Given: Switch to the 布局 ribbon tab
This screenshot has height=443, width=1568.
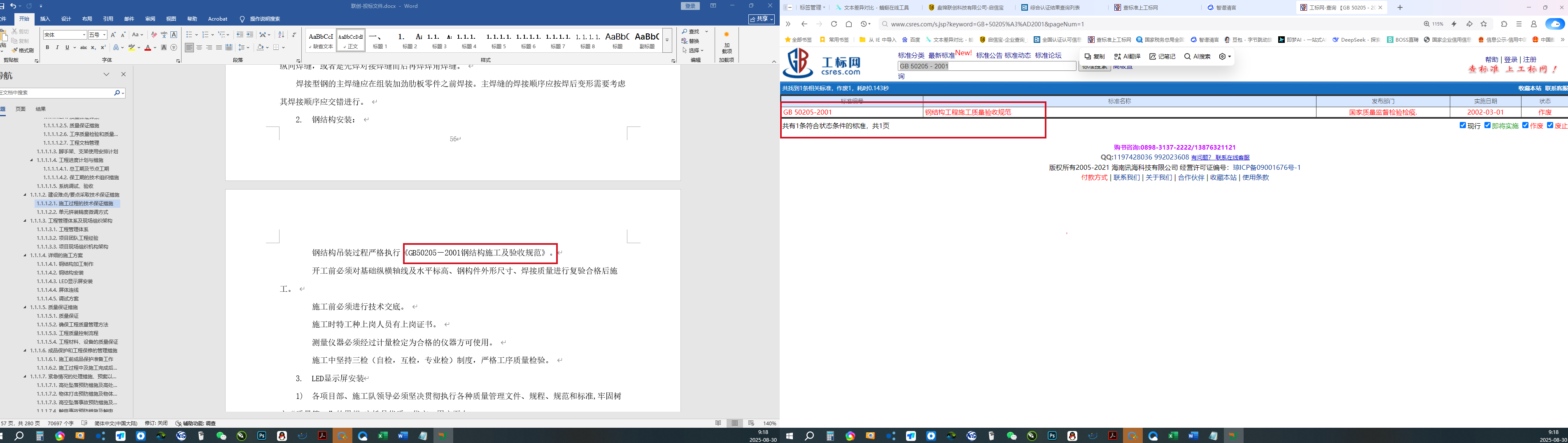Looking at the screenshot, I should click(x=87, y=19).
